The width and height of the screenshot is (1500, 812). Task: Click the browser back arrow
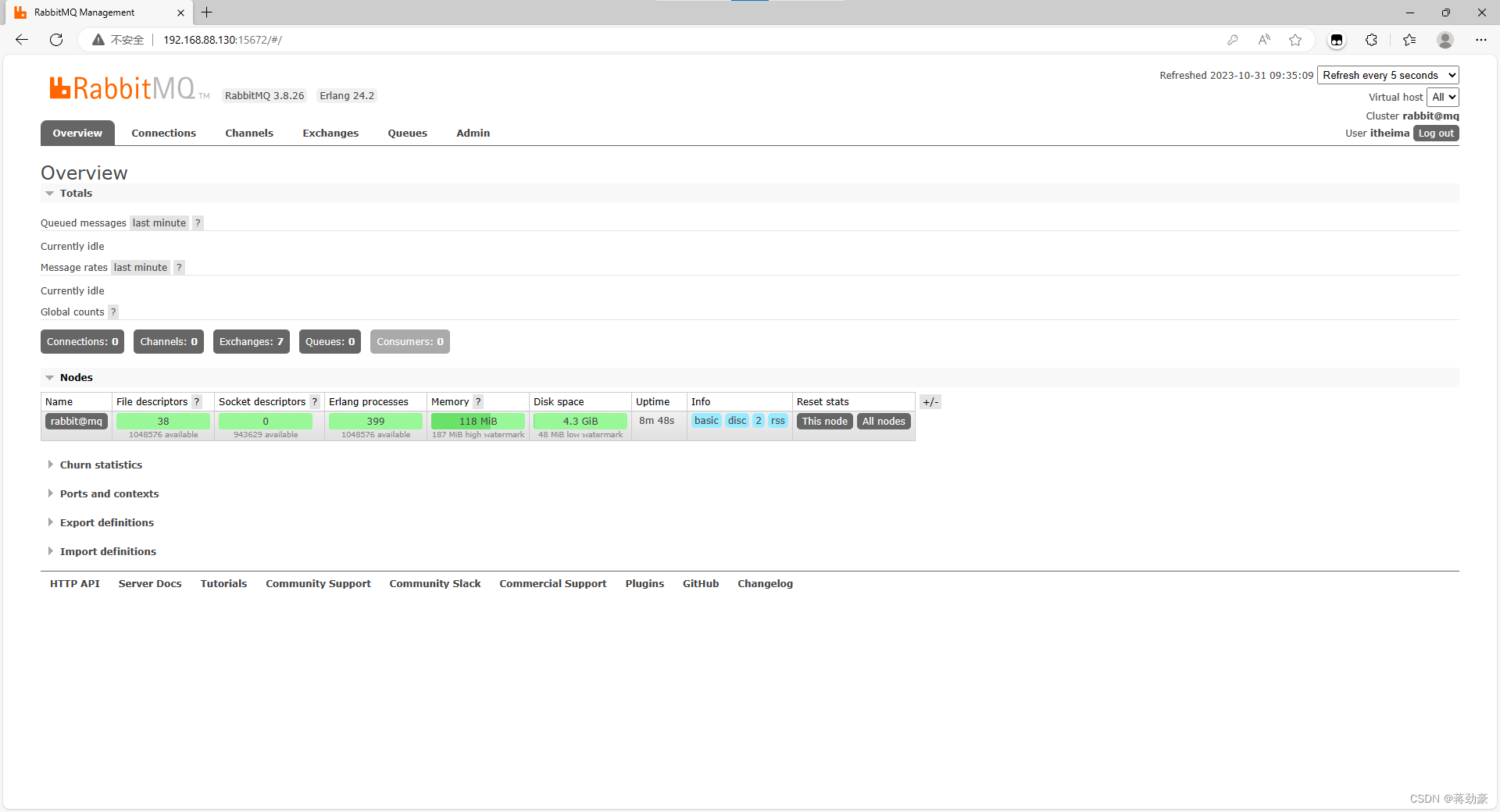tap(22, 40)
